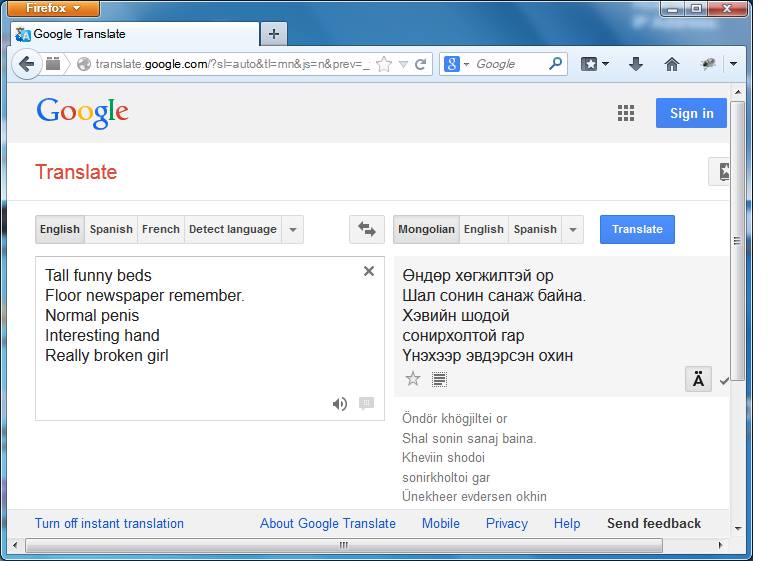The image size is (771, 561).
Task: Click the blue Translate button
Action: tap(637, 229)
